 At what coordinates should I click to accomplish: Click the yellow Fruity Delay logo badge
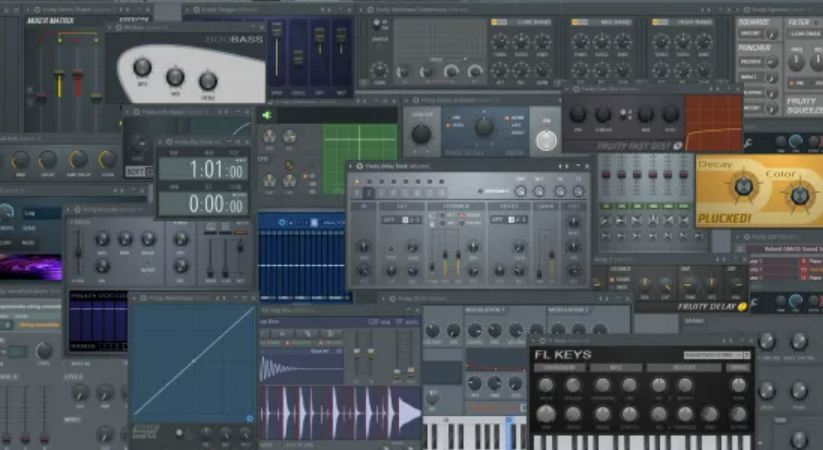pyautogui.click(x=742, y=307)
